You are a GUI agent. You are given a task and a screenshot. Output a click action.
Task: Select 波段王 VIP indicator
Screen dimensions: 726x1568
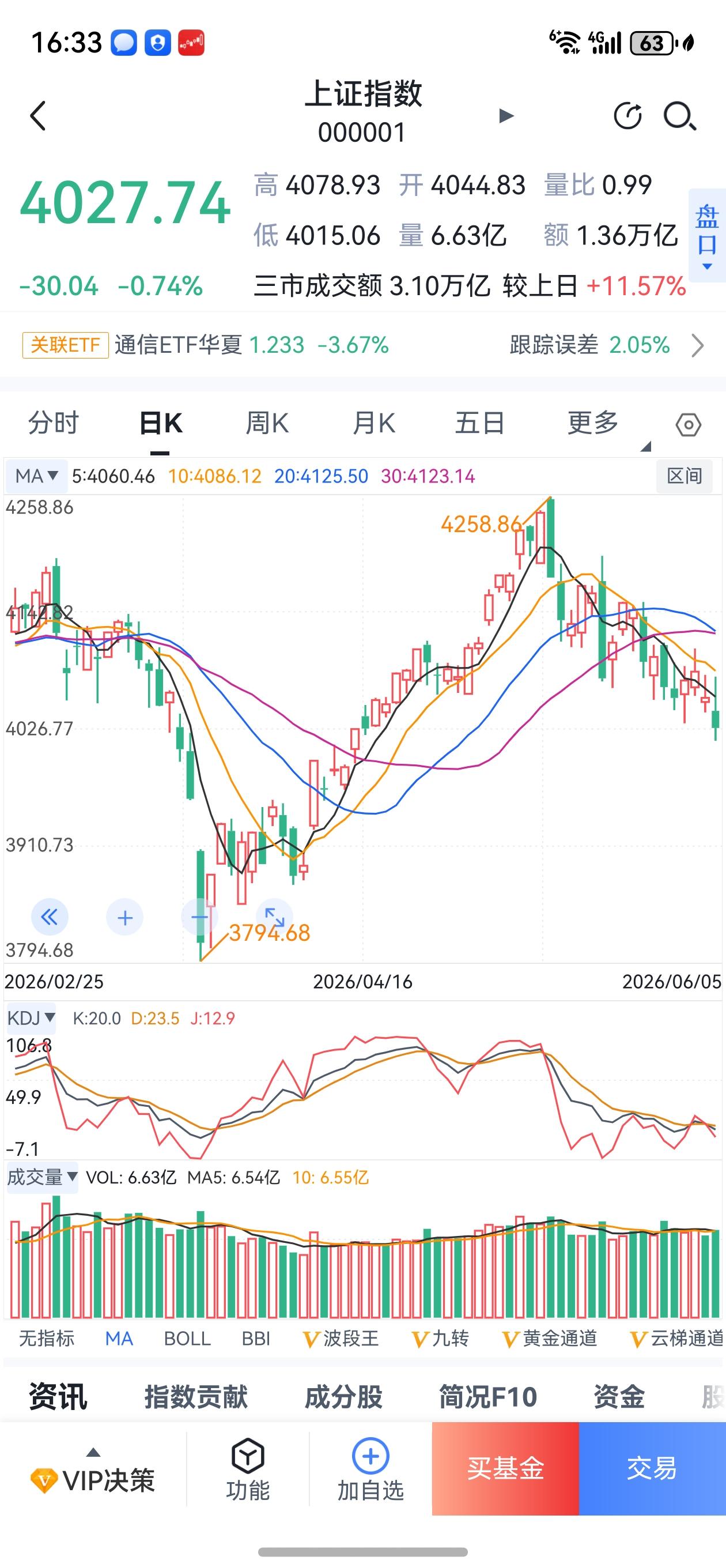[x=341, y=1339]
